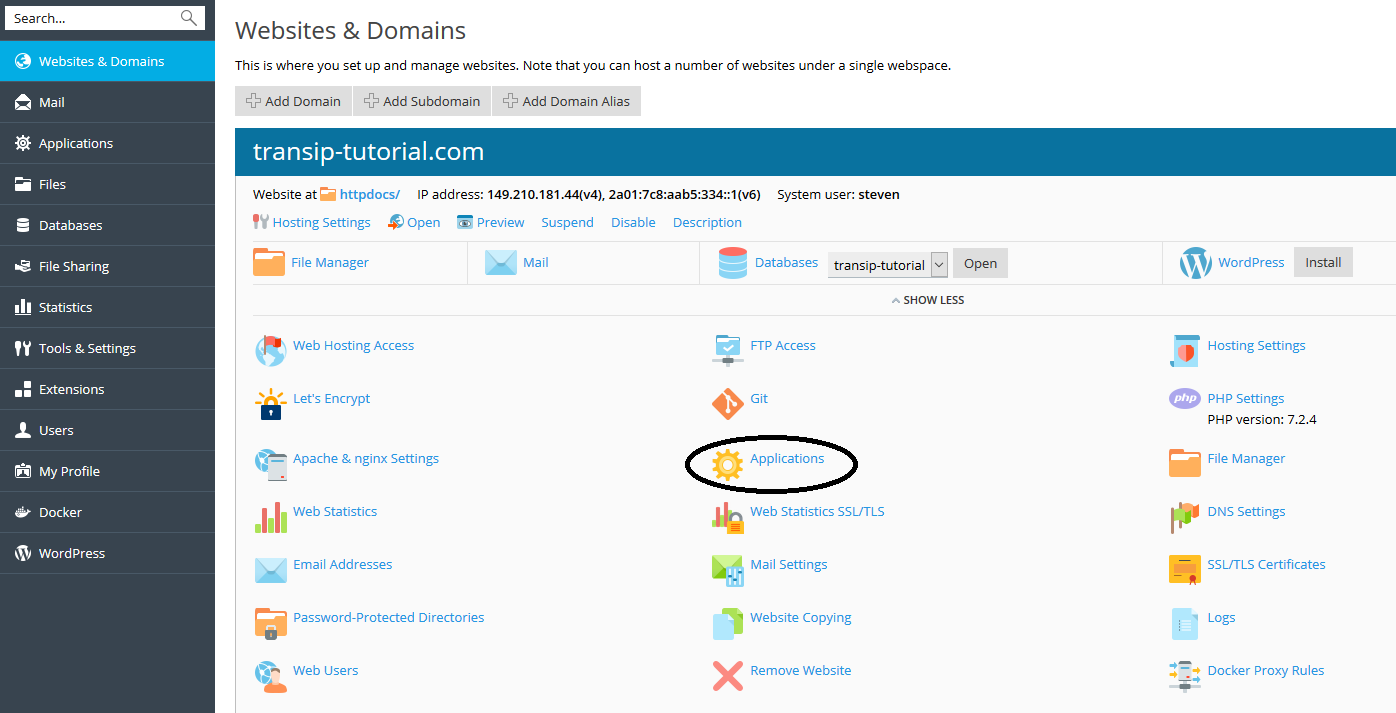Open Tools & Settings in sidebar
Image resolution: width=1396 pixels, height=713 pixels.
(107, 348)
